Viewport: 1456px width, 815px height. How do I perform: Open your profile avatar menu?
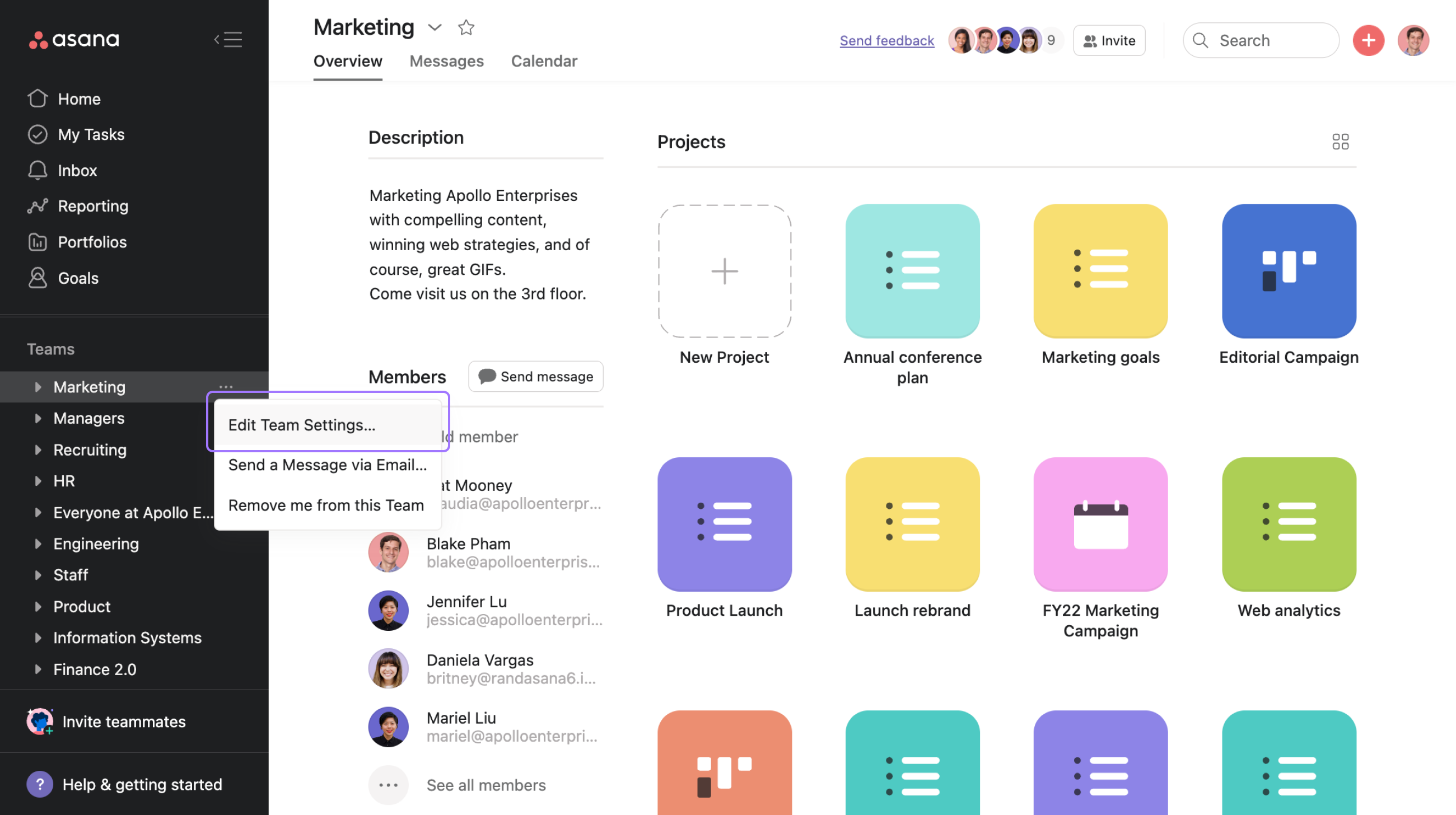1412,40
